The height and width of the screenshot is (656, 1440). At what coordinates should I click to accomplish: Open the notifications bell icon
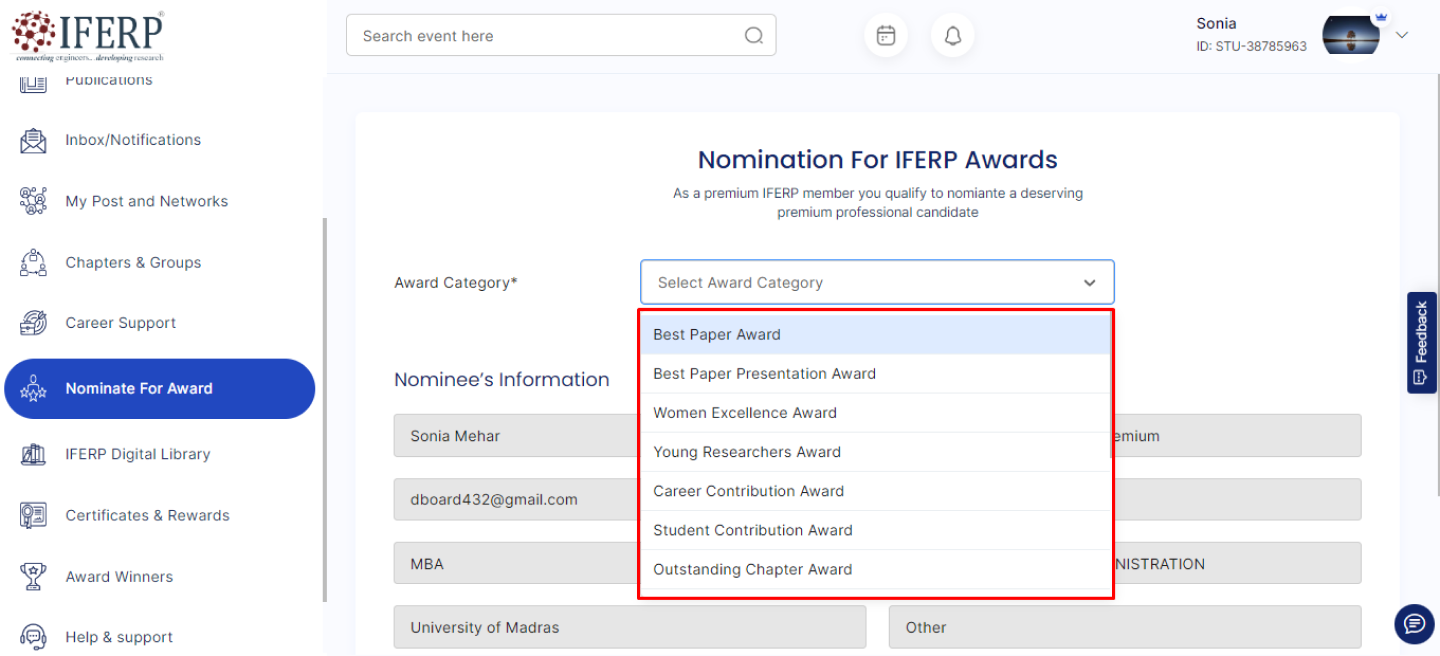tap(952, 36)
